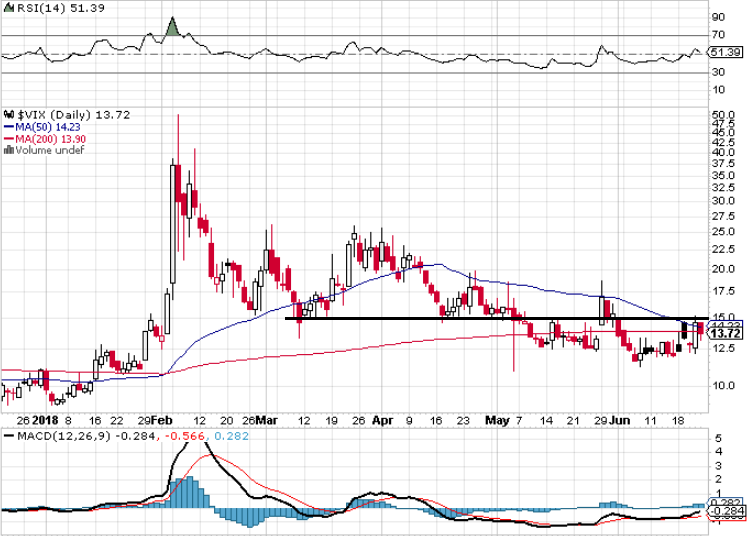The width and height of the screenshot is (755, 536).
Task: Click the 3 level on the MACD axis
Action: pos(718,466)
